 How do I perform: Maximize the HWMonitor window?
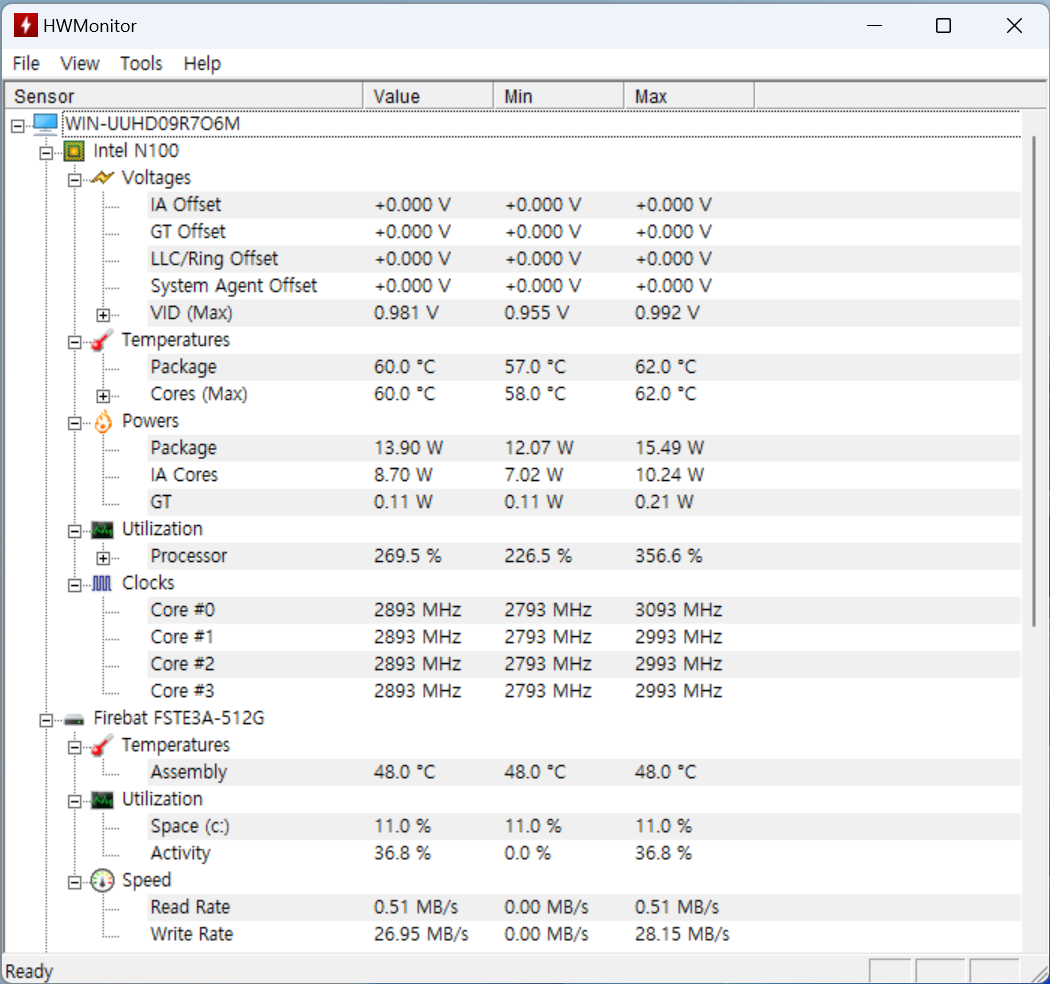pos(944,25)
